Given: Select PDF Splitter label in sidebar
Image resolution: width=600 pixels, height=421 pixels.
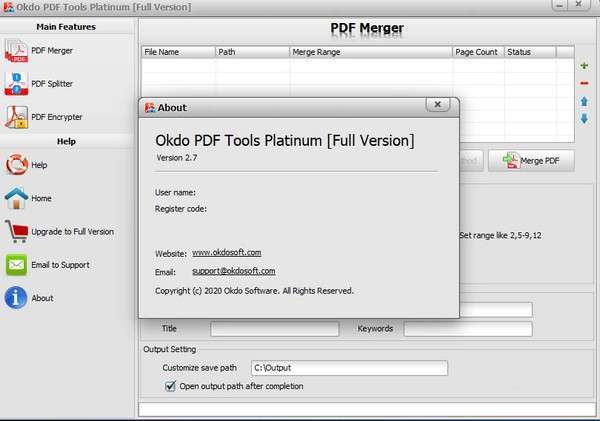Looking at the screenshot, I should click(52, 83).
